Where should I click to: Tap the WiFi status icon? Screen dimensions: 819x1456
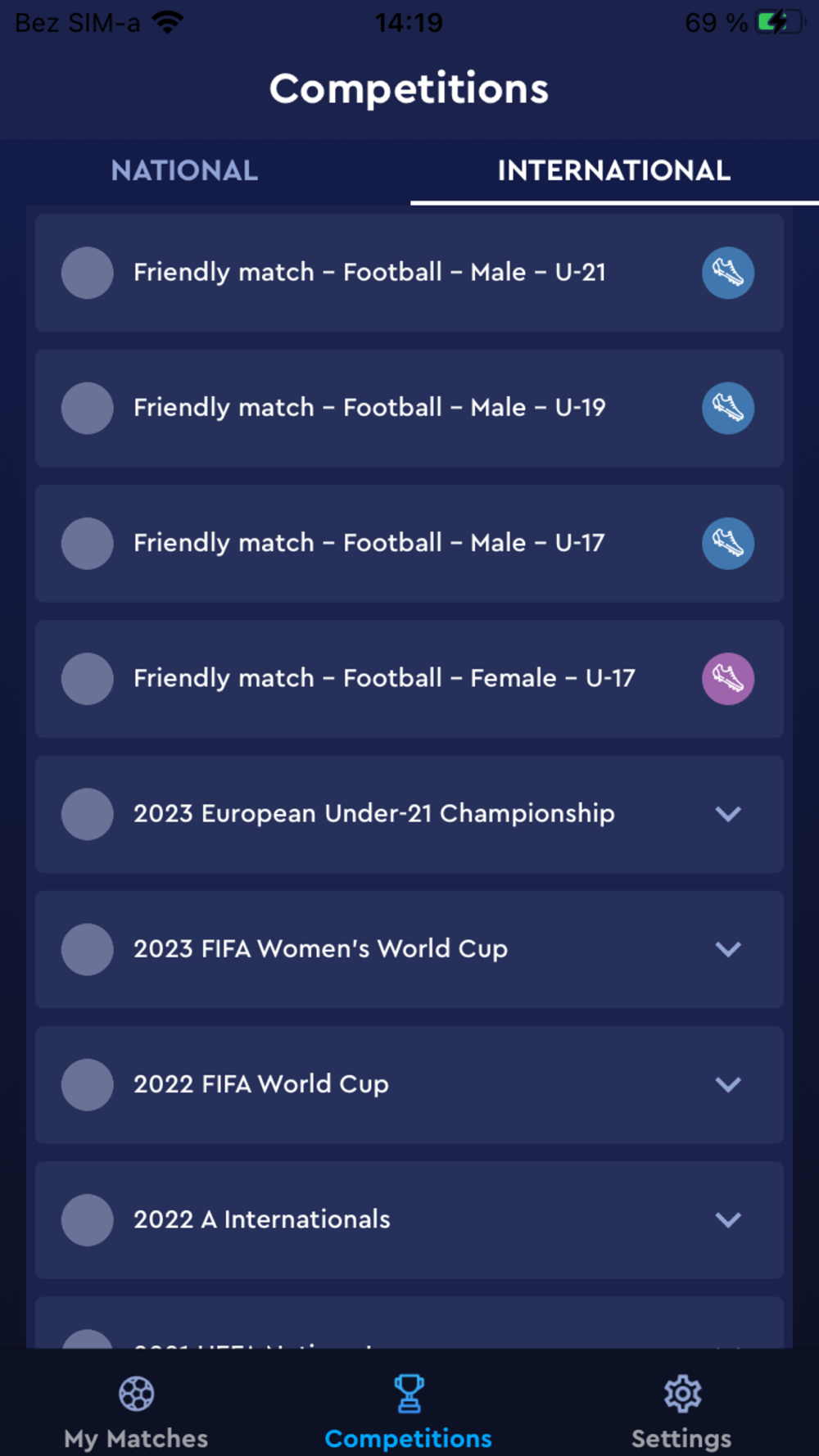tap(168, 22)
